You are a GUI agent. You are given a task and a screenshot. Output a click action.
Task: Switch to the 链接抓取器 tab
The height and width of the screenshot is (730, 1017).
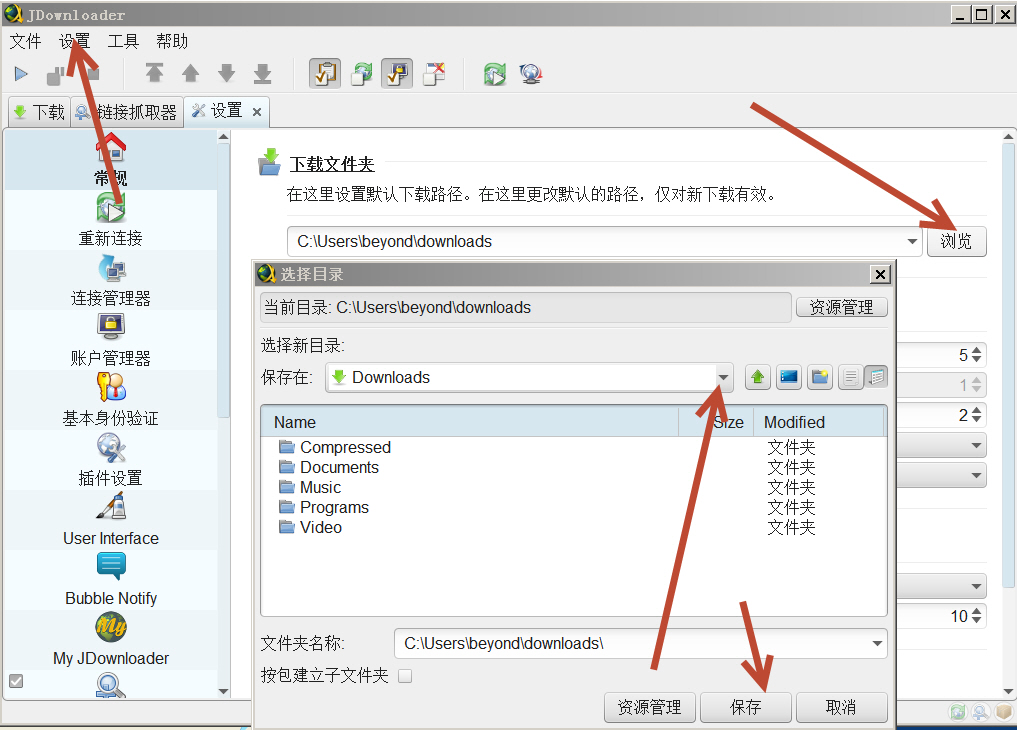(x=126, y=112)
